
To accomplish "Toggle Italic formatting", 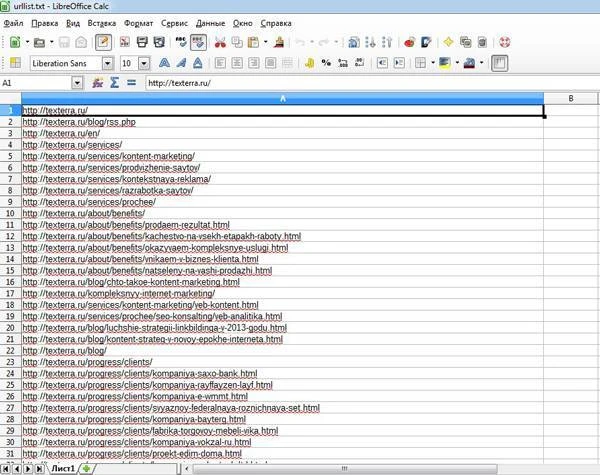I will [181, 63].
